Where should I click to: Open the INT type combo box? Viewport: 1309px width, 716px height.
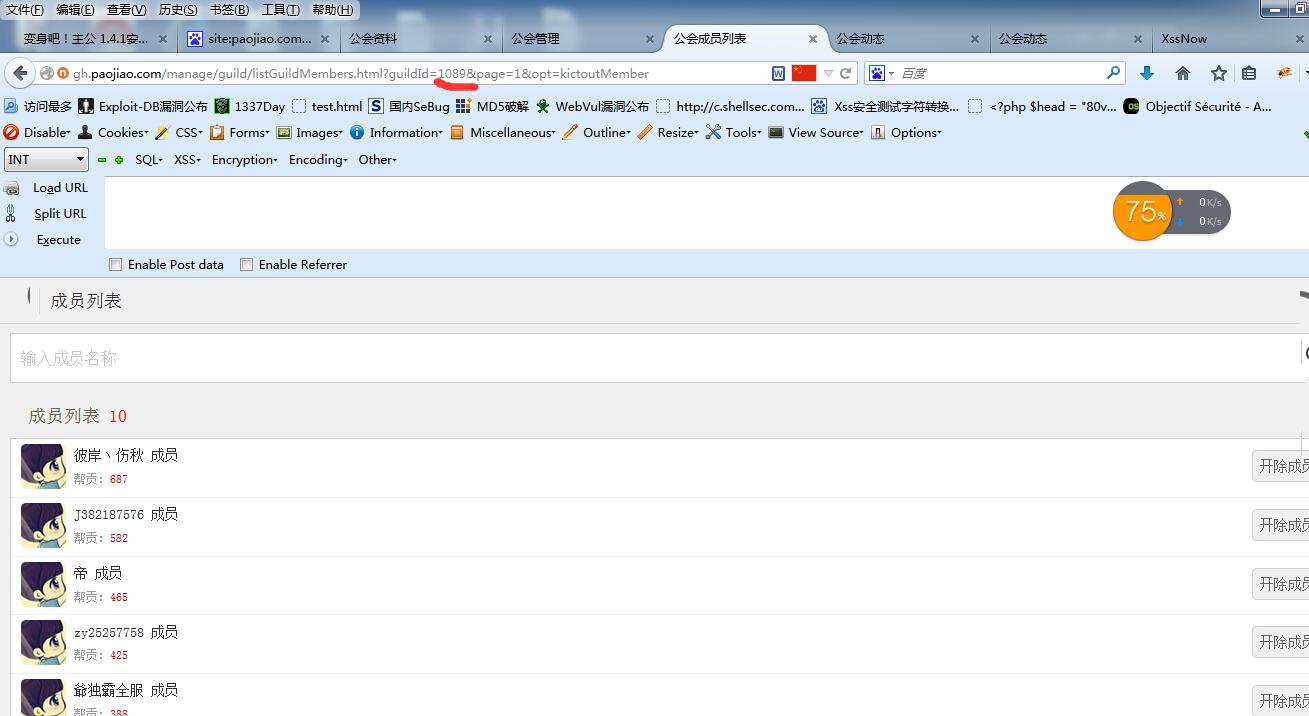pos(46,160)
